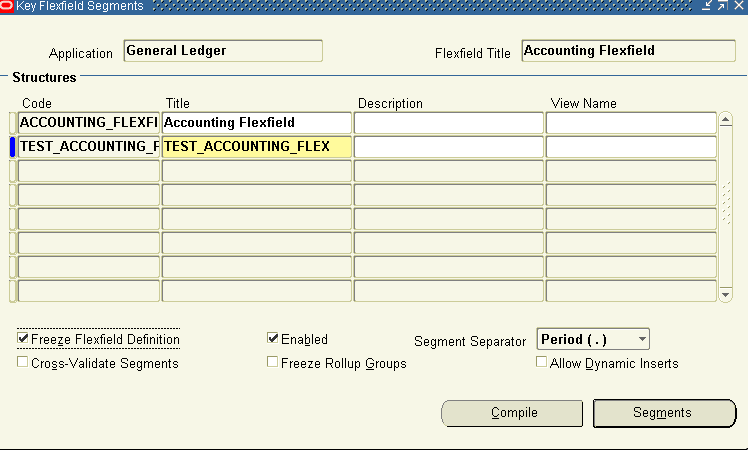
Task: Maximize the Key Flexfield Segments window
Action: click(723, 6)
